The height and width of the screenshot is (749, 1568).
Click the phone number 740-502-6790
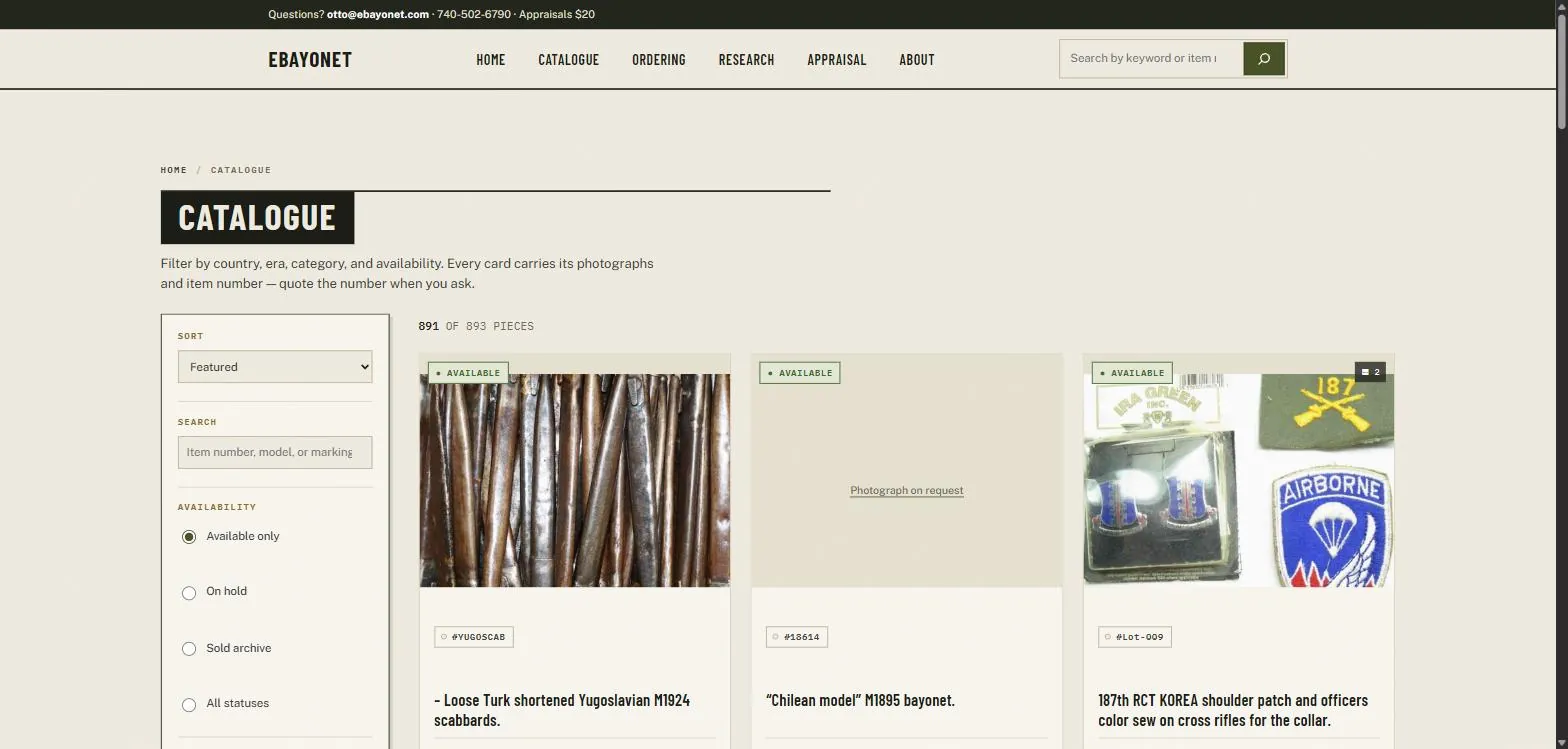click(474, 14)
